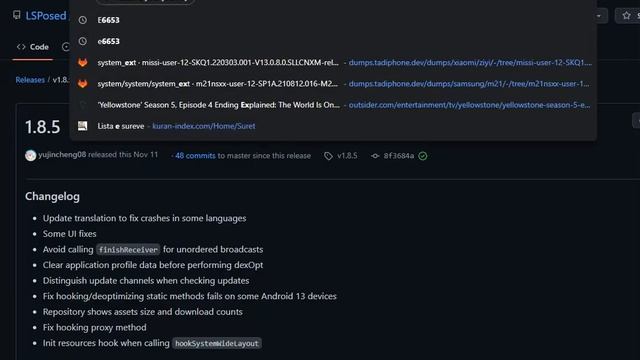
Task: Click the green verified check icon
Action: tap(423, 156)
